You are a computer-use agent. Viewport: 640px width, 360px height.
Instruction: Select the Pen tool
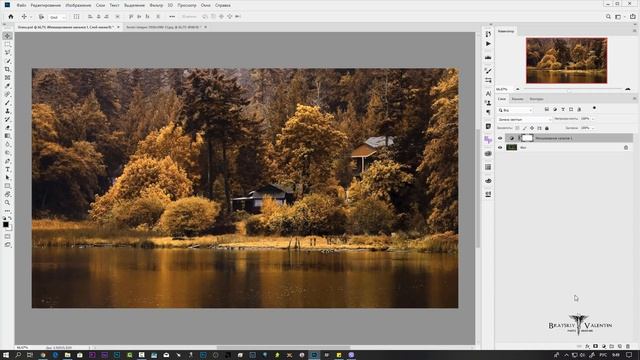[7, 161]
